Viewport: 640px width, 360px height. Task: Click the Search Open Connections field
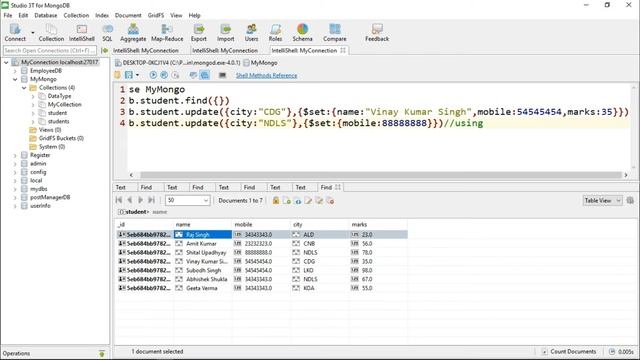(x=50, y=50)
